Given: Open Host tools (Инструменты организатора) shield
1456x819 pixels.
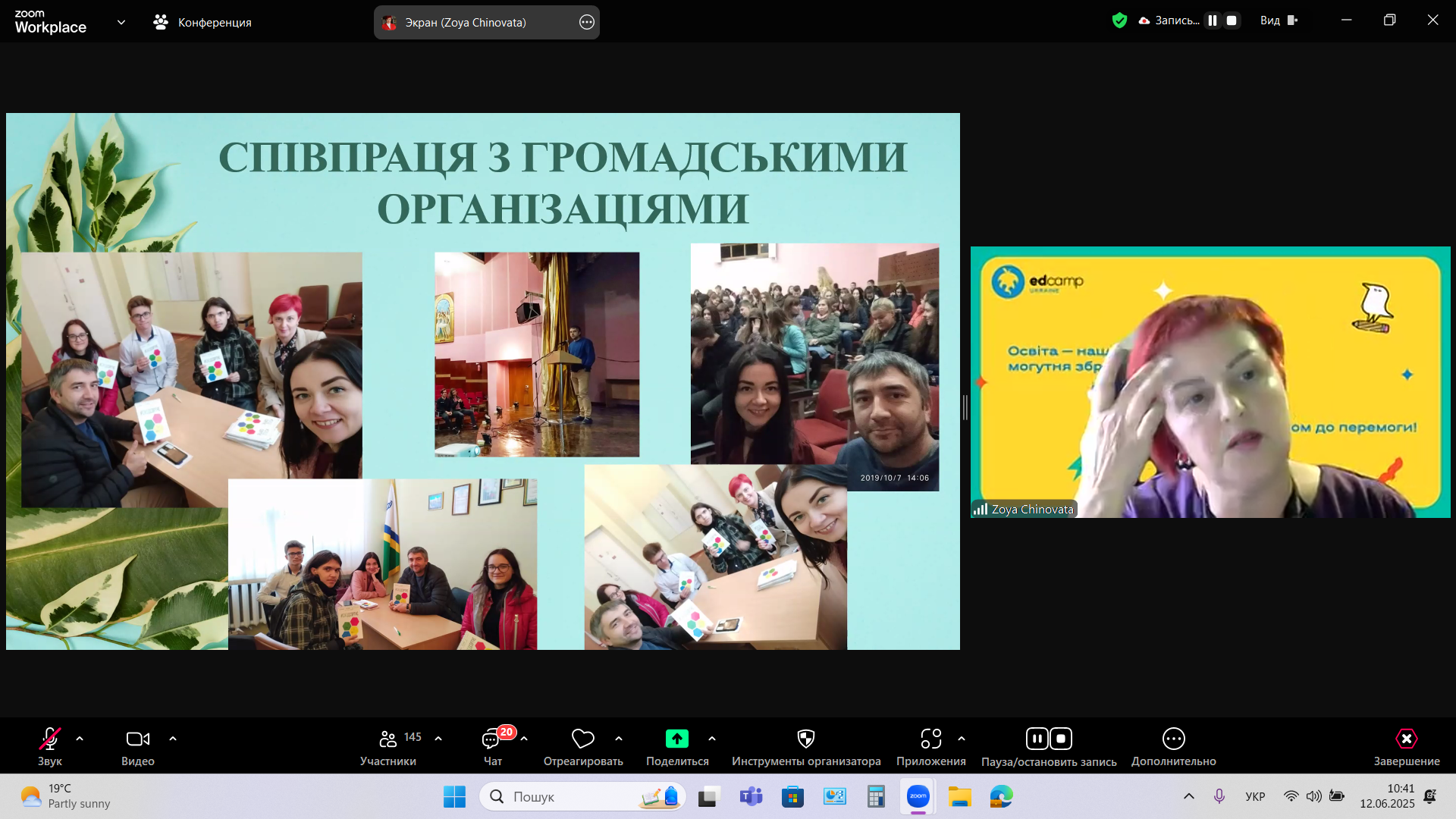Looking at the screenshot, I should coord(805,739).
